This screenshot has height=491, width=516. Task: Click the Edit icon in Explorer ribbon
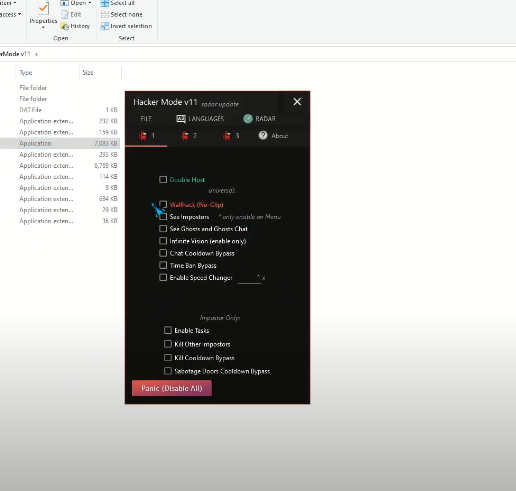65,15
